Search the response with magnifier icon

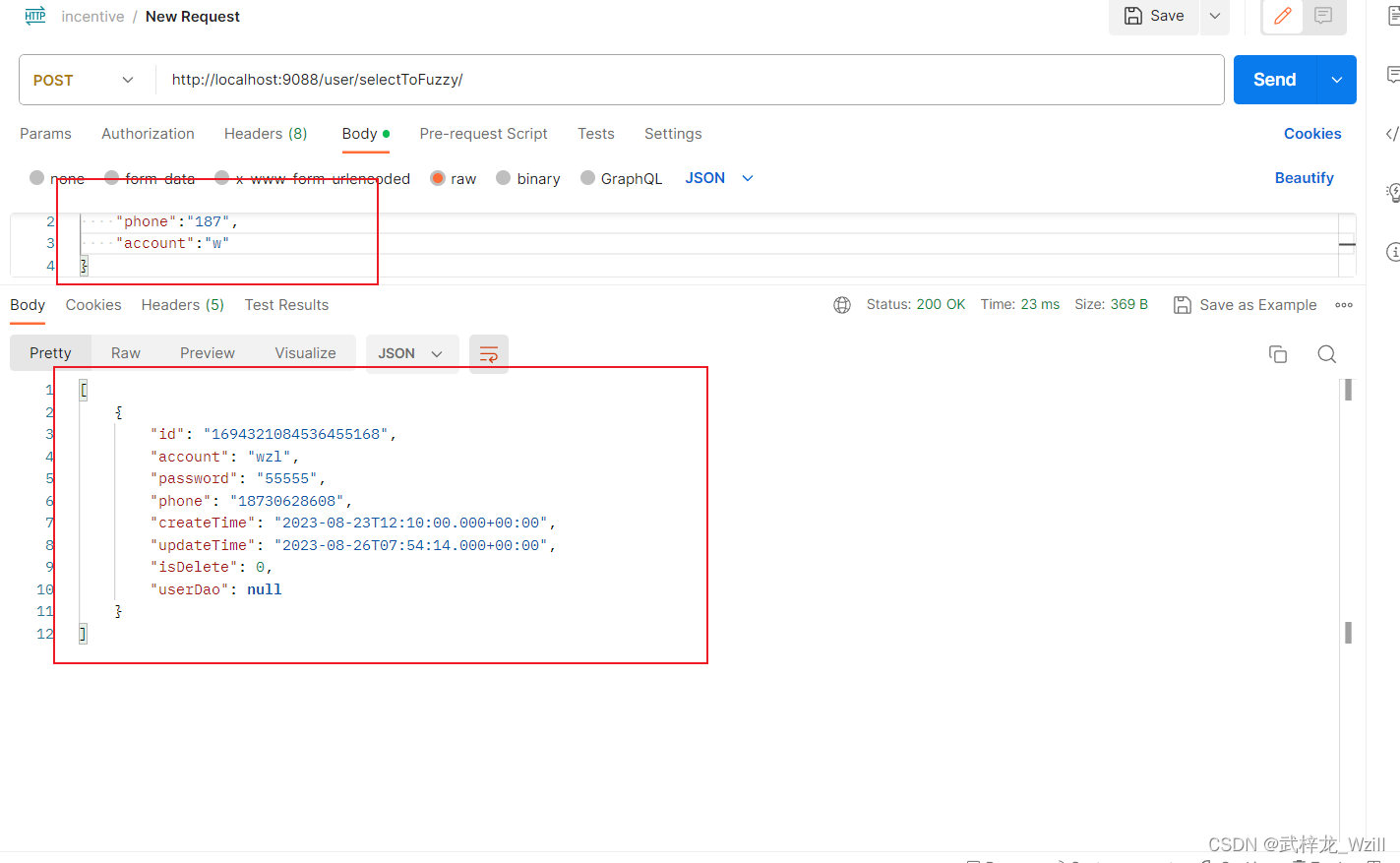click(1326, 354)
